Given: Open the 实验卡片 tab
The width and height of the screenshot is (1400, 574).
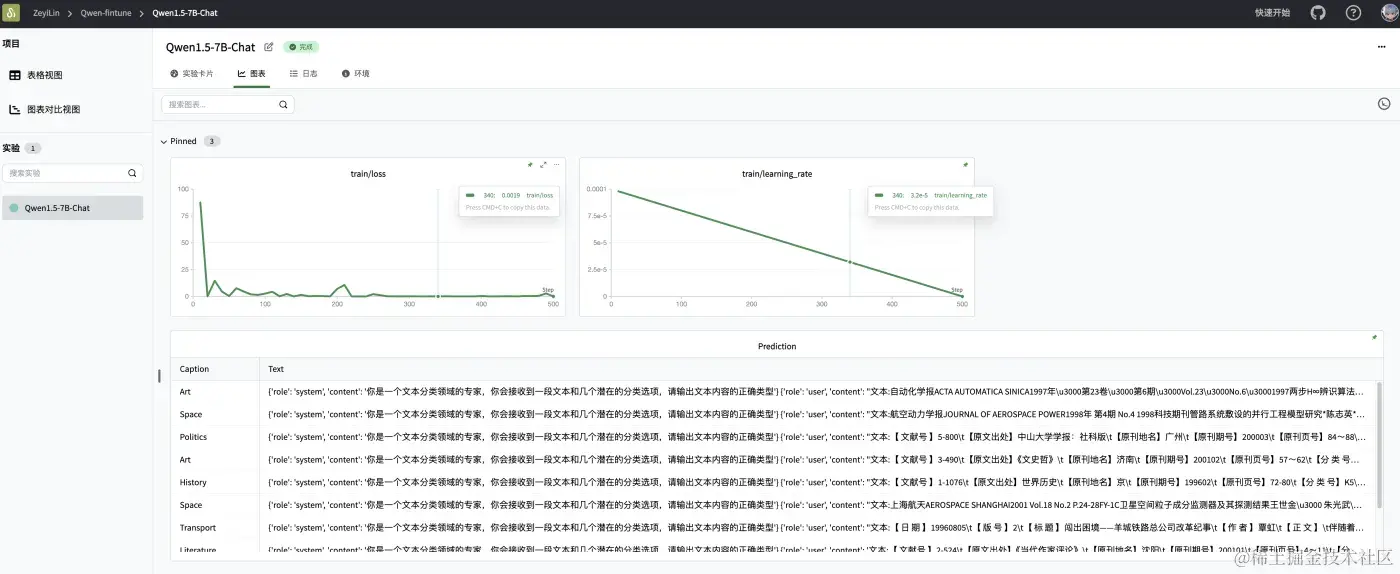Looking at the screenshot, I should click(192, 74).
